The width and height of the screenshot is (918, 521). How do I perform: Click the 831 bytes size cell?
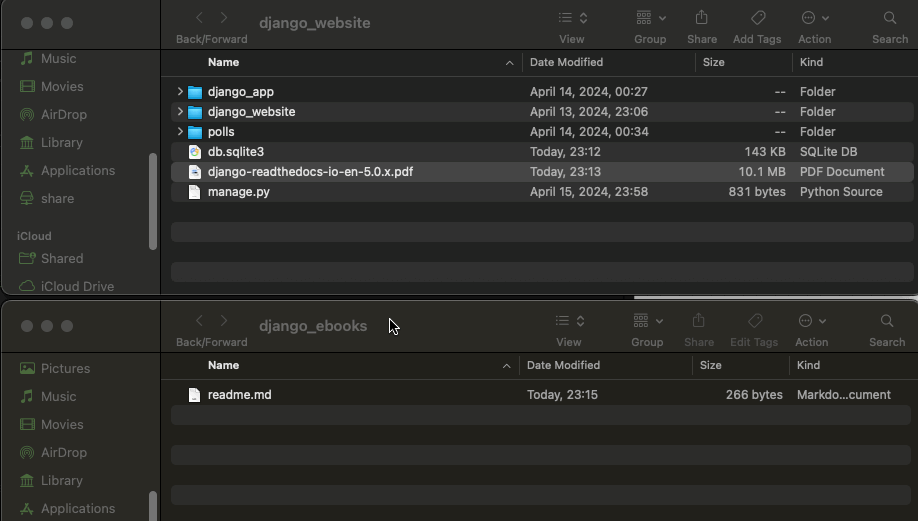click(757, 192)
